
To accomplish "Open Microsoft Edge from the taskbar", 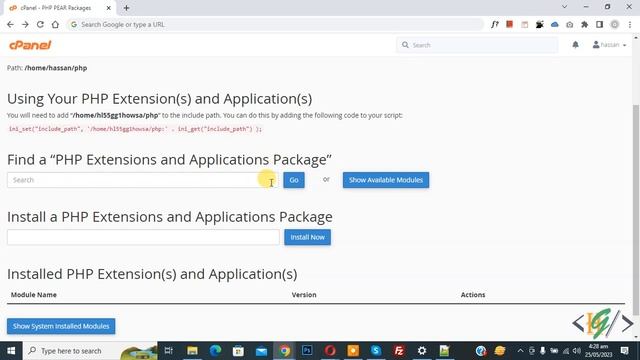I will coord(216,351).
